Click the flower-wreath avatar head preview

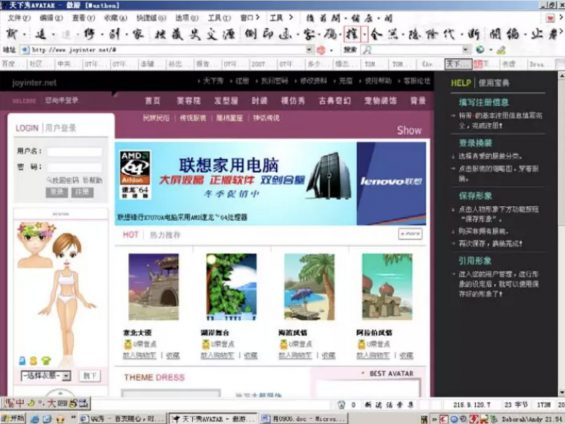coord(34,245)
